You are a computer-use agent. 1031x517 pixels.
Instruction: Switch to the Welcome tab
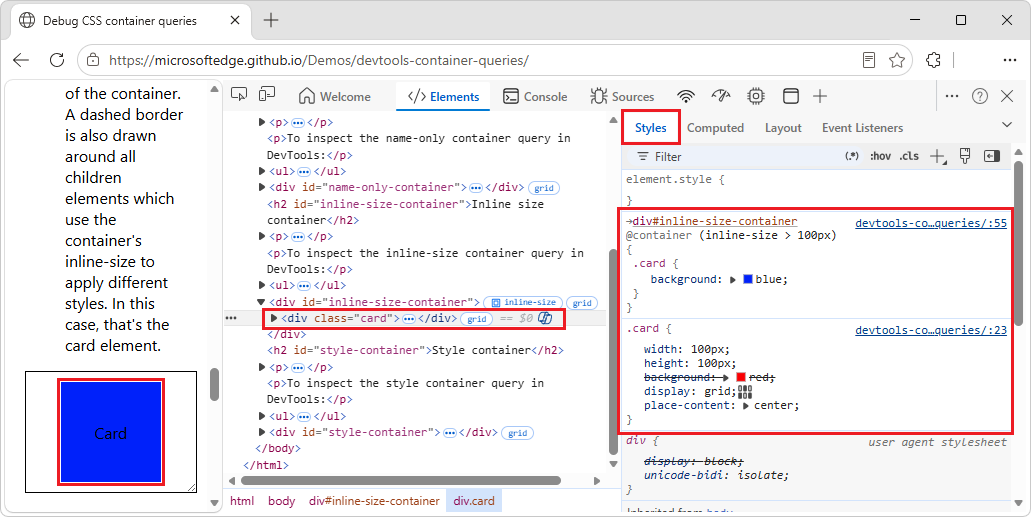(x=335, y=97)
